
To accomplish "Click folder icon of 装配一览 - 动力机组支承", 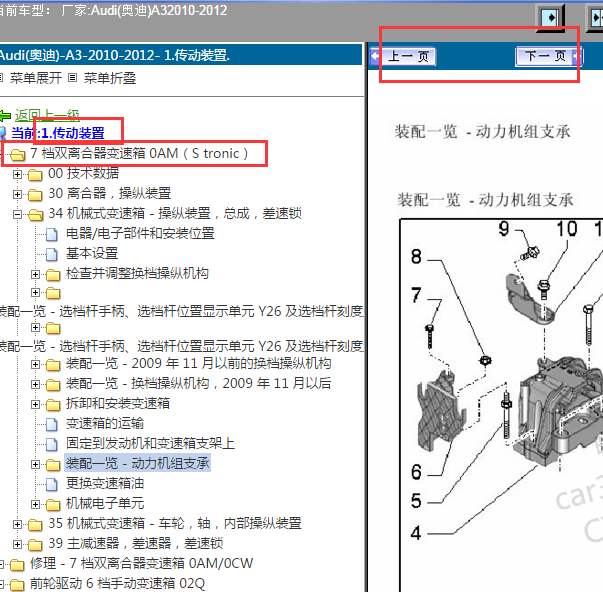I will [53, 465].
